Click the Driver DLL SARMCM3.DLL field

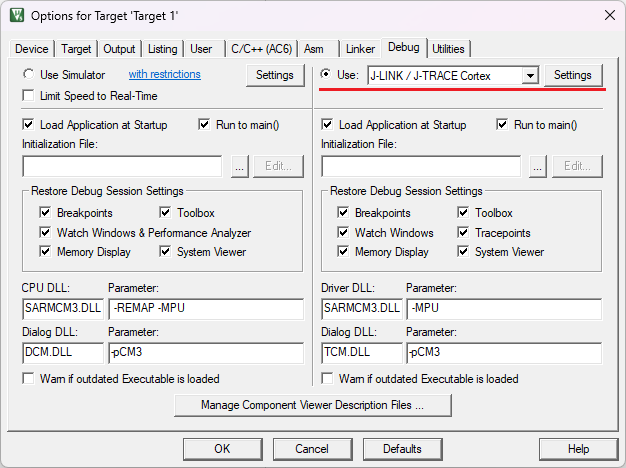tap(361, 308)
